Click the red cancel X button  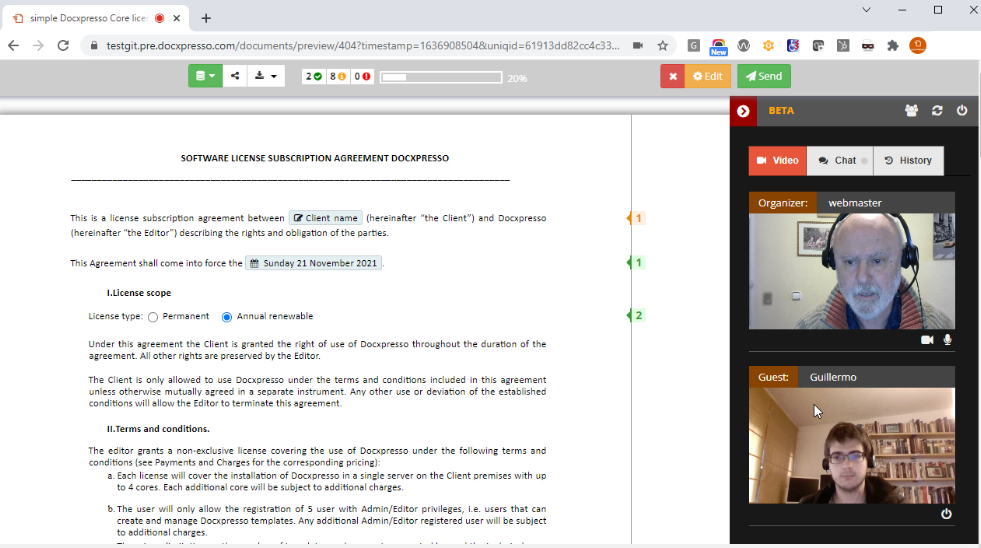673,76
